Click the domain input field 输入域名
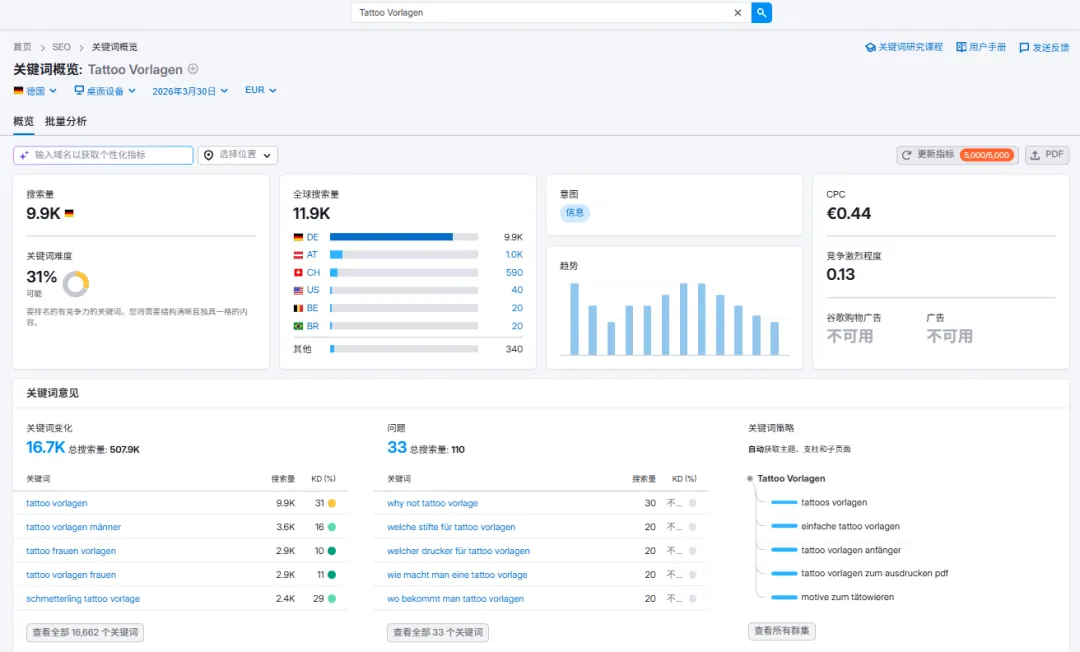The image size is (1080, 652). pos(103,155)
